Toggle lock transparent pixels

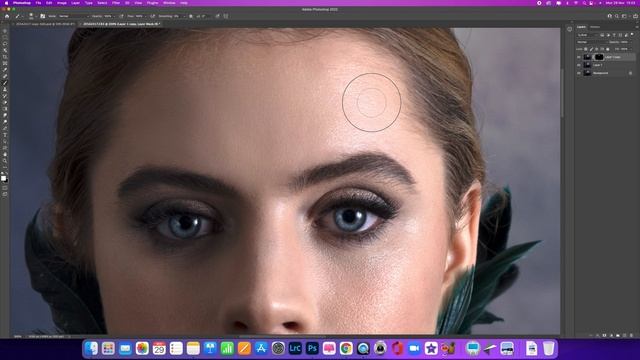tap(585, 49)
